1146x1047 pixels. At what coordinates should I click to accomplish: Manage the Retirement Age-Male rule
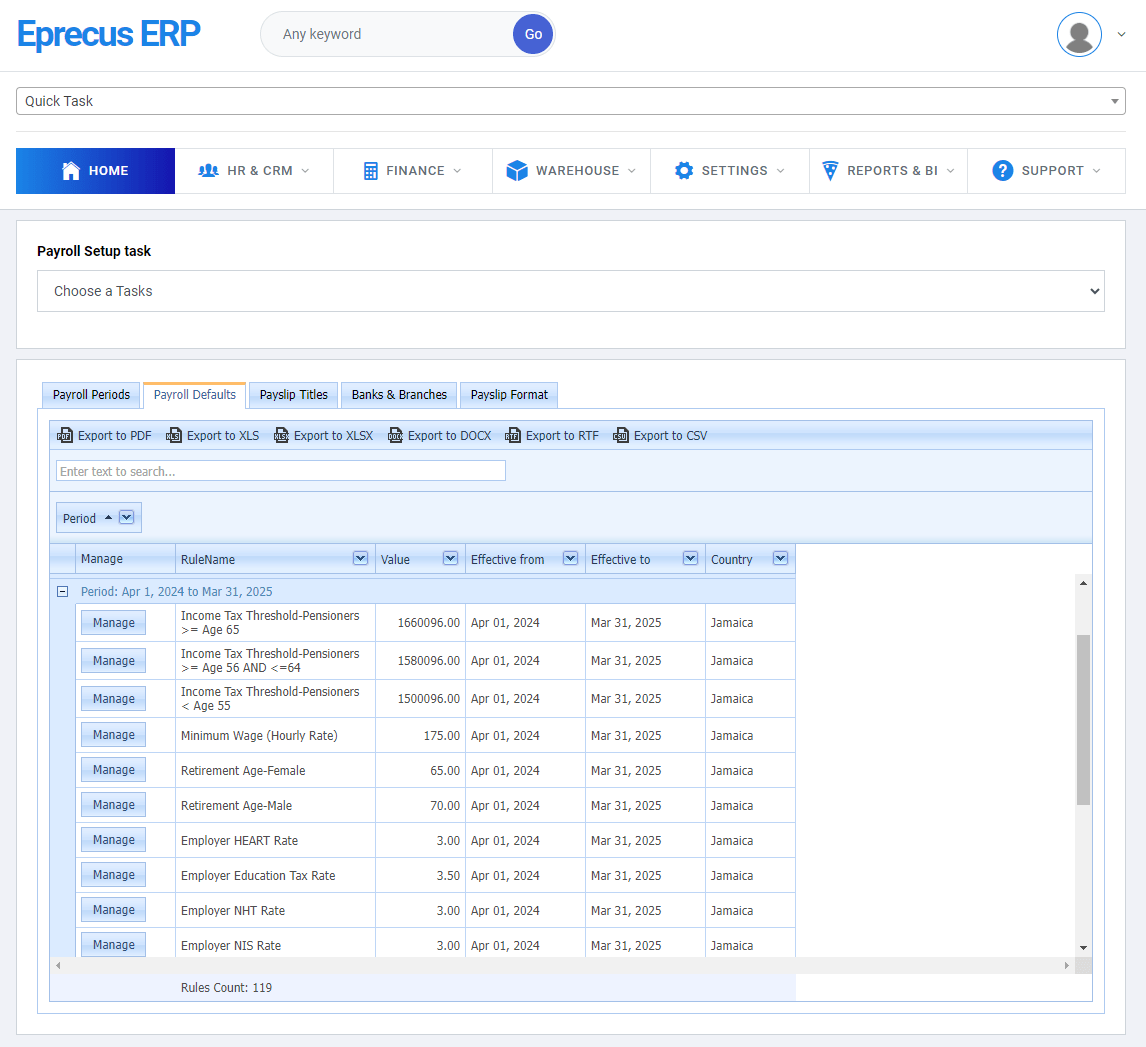pos(113,804)
